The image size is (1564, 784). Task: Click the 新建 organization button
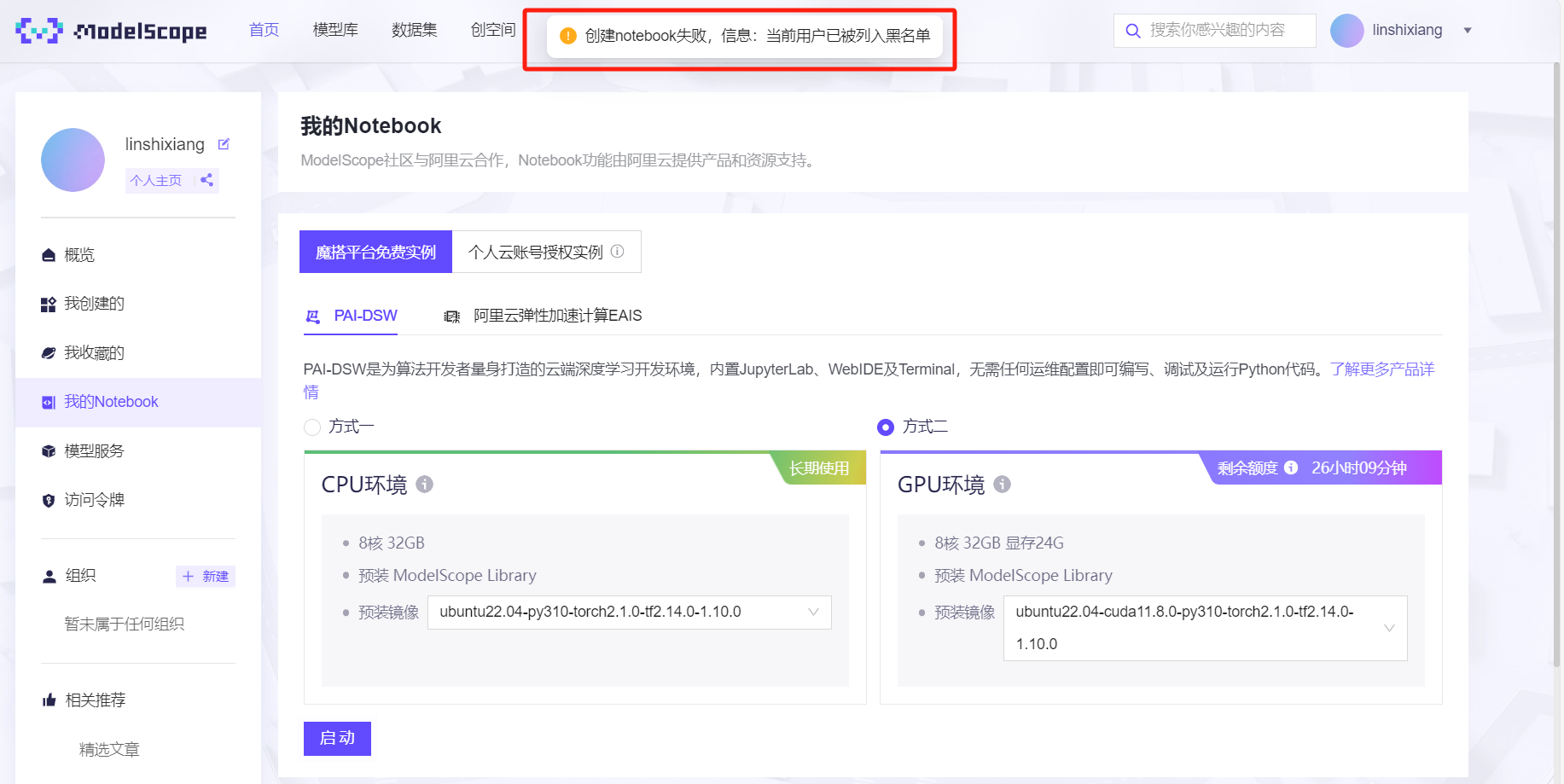pyautogui.click(x=206, y=577)
